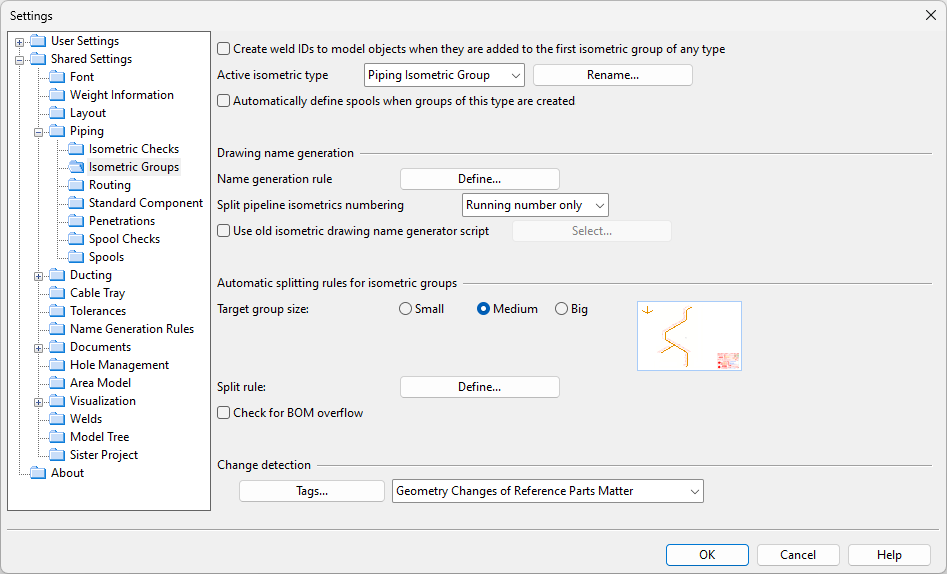Viewport: 947px width, 574px height.
Task: Enable Check for BOM overflow
Action: (224, 413)
